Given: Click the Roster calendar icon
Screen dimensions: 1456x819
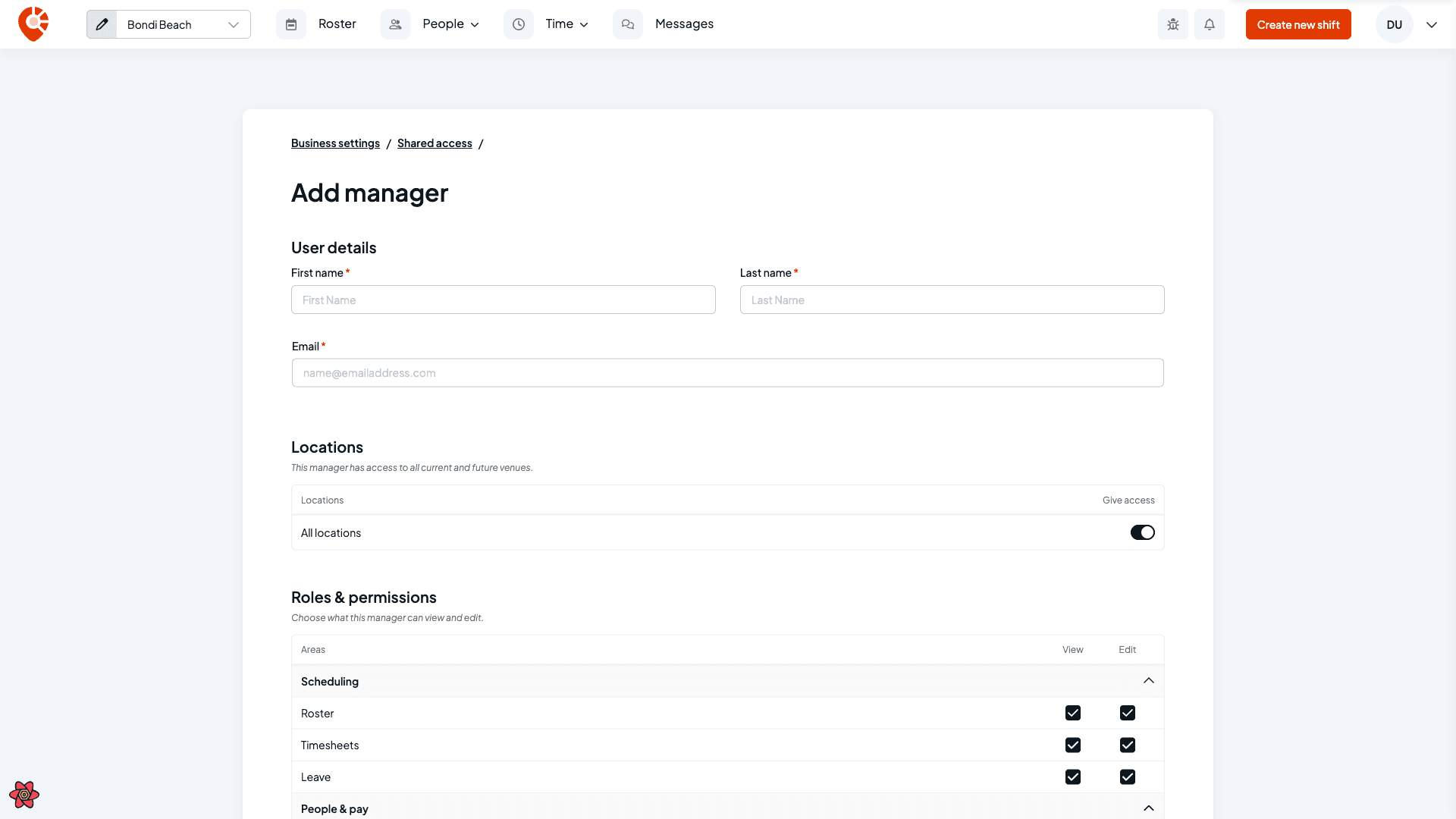Looking at the screenshot, I should tap(291, 24).
